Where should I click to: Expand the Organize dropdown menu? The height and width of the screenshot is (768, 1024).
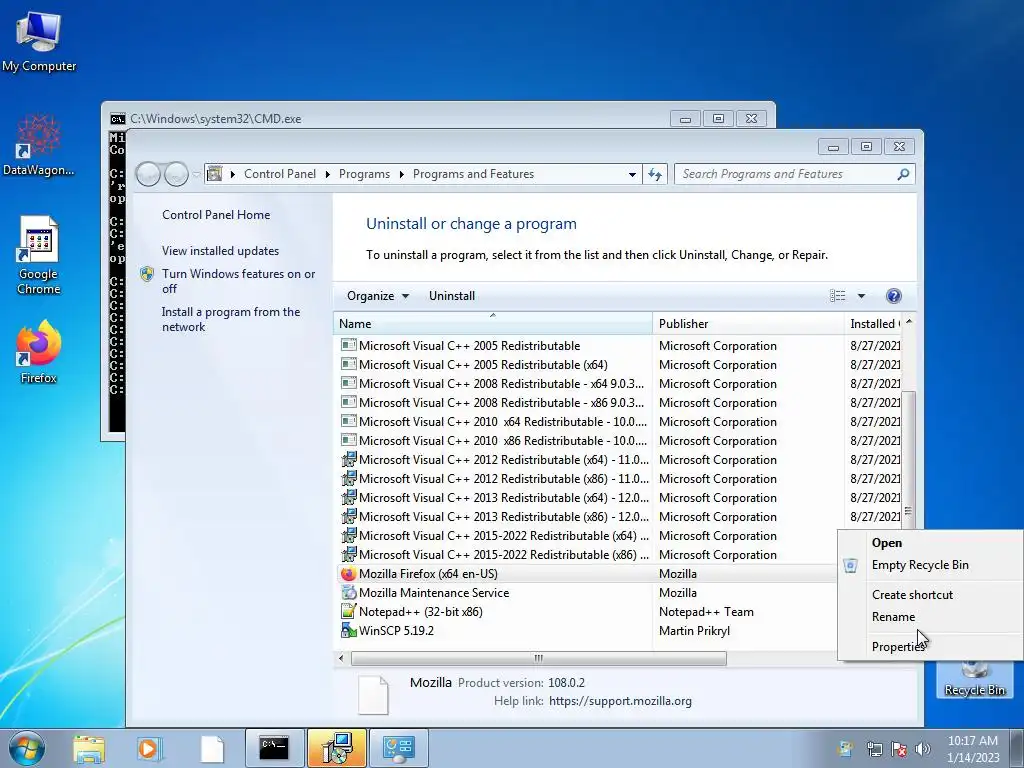coord(377,296)
